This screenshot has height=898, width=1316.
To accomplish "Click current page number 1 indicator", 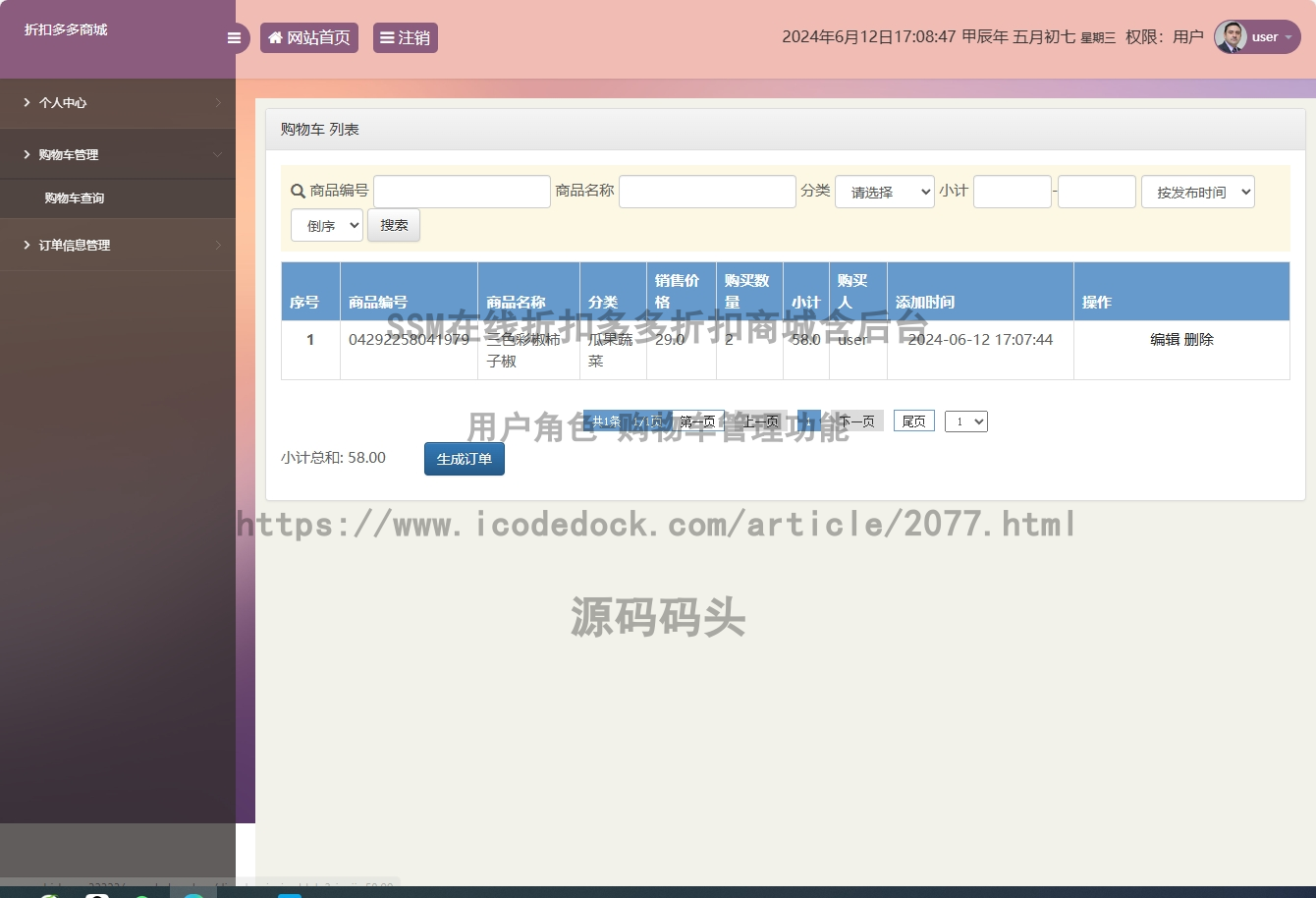I will pyautogui.click(x=808, y=421).
